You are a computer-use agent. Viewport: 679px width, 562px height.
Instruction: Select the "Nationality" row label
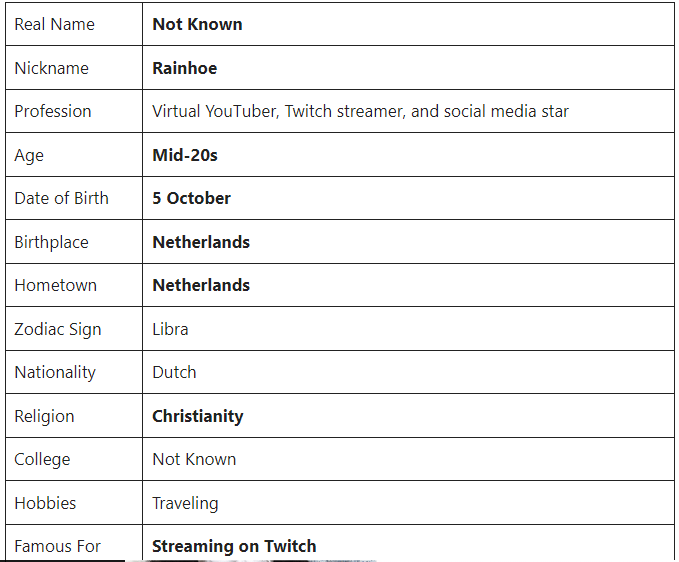(x=55, y=372)
